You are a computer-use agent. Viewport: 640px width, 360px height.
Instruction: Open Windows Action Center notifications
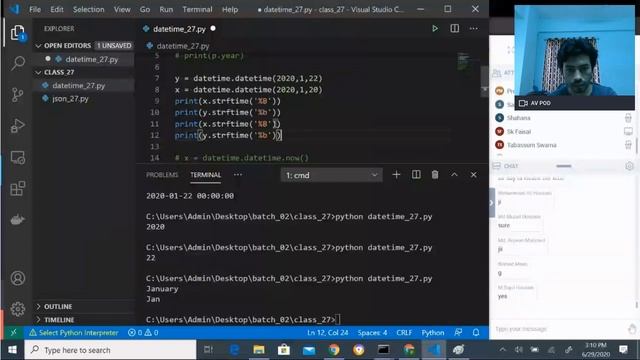tap(623, 350)
